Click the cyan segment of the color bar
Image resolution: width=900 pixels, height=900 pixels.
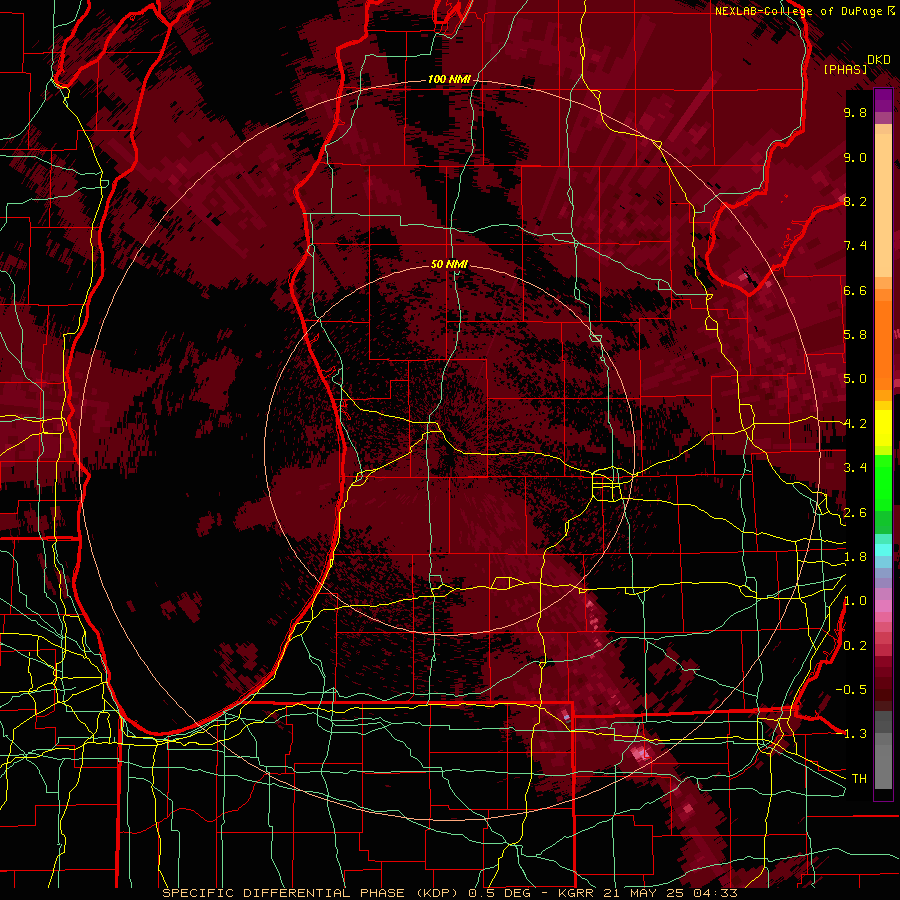883,550
